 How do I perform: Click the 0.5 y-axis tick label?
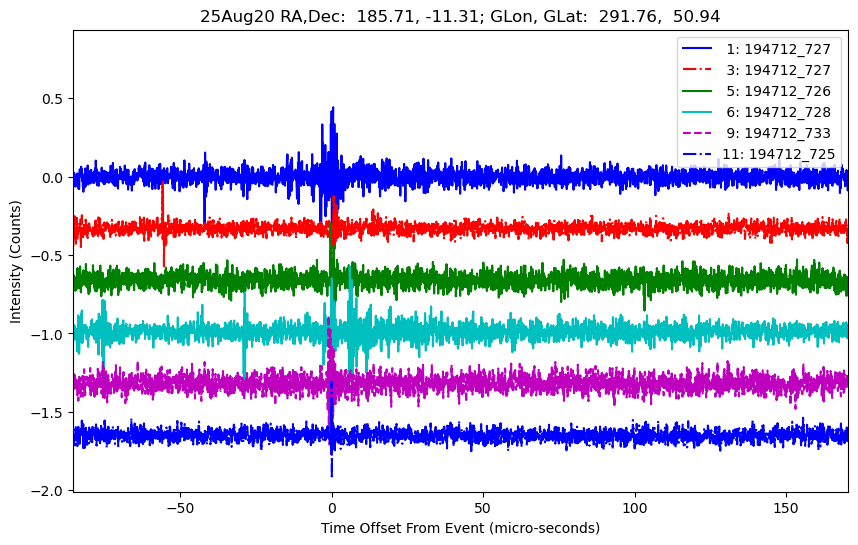pos(52,99)
